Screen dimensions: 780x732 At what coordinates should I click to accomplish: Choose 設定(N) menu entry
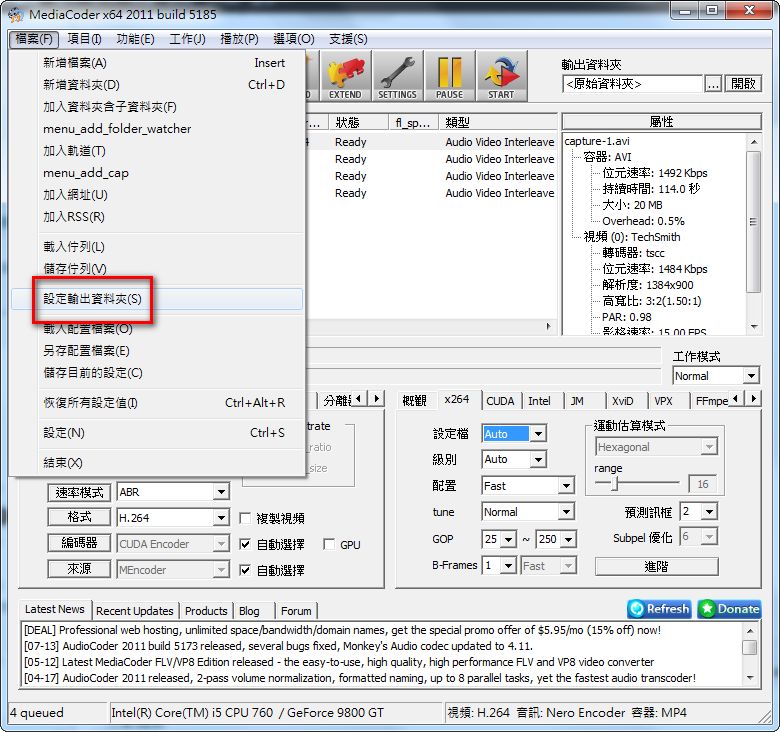click(x=157, y=433)
